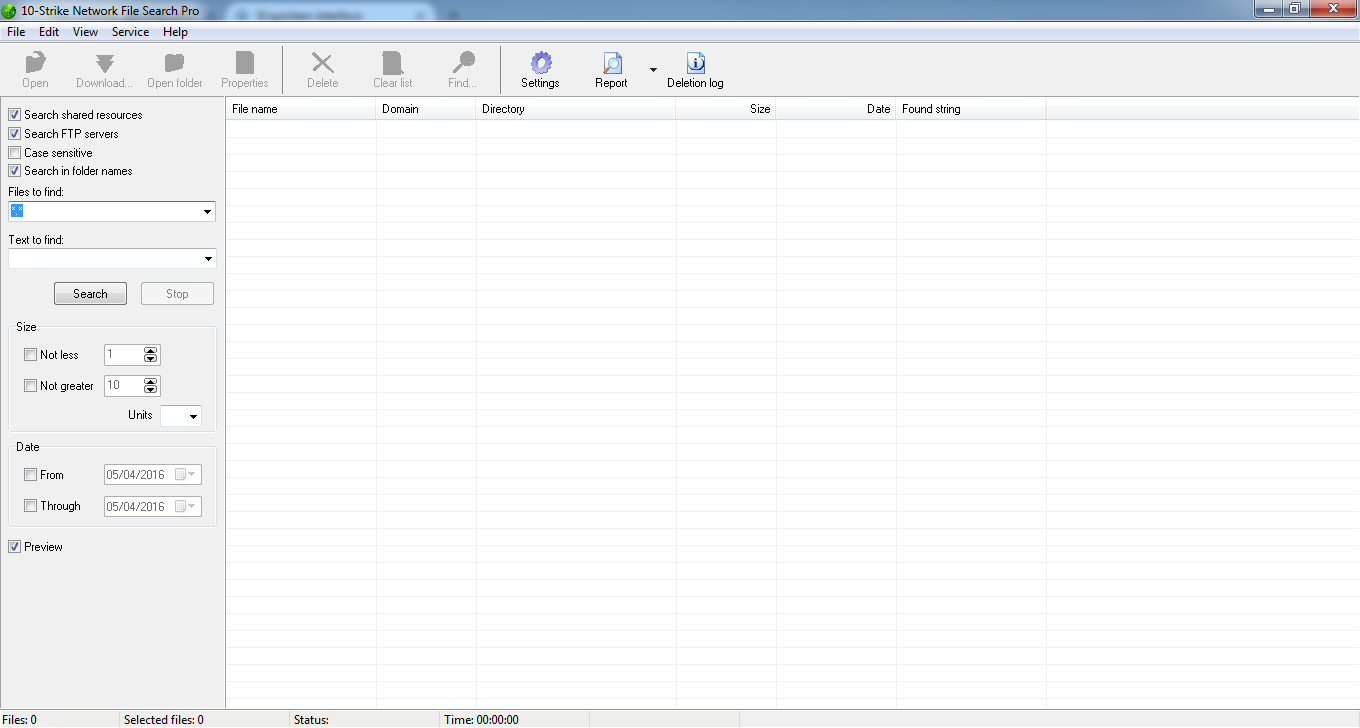This screenshot has height=728, width=1360.
Task: Click the Delete toolbar icon
Action: tap(322, 70)
